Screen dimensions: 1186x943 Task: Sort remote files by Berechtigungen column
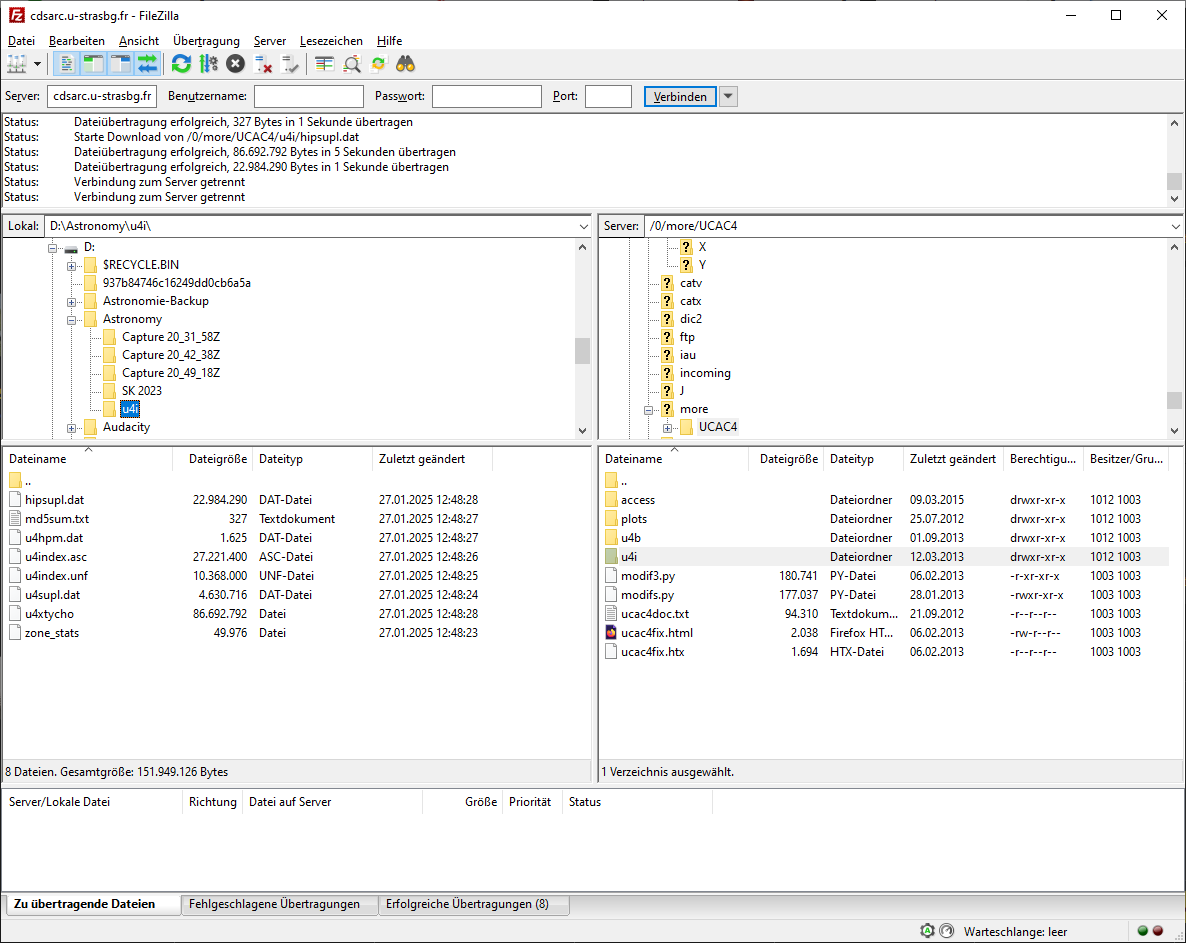[x=1042, y=459]
